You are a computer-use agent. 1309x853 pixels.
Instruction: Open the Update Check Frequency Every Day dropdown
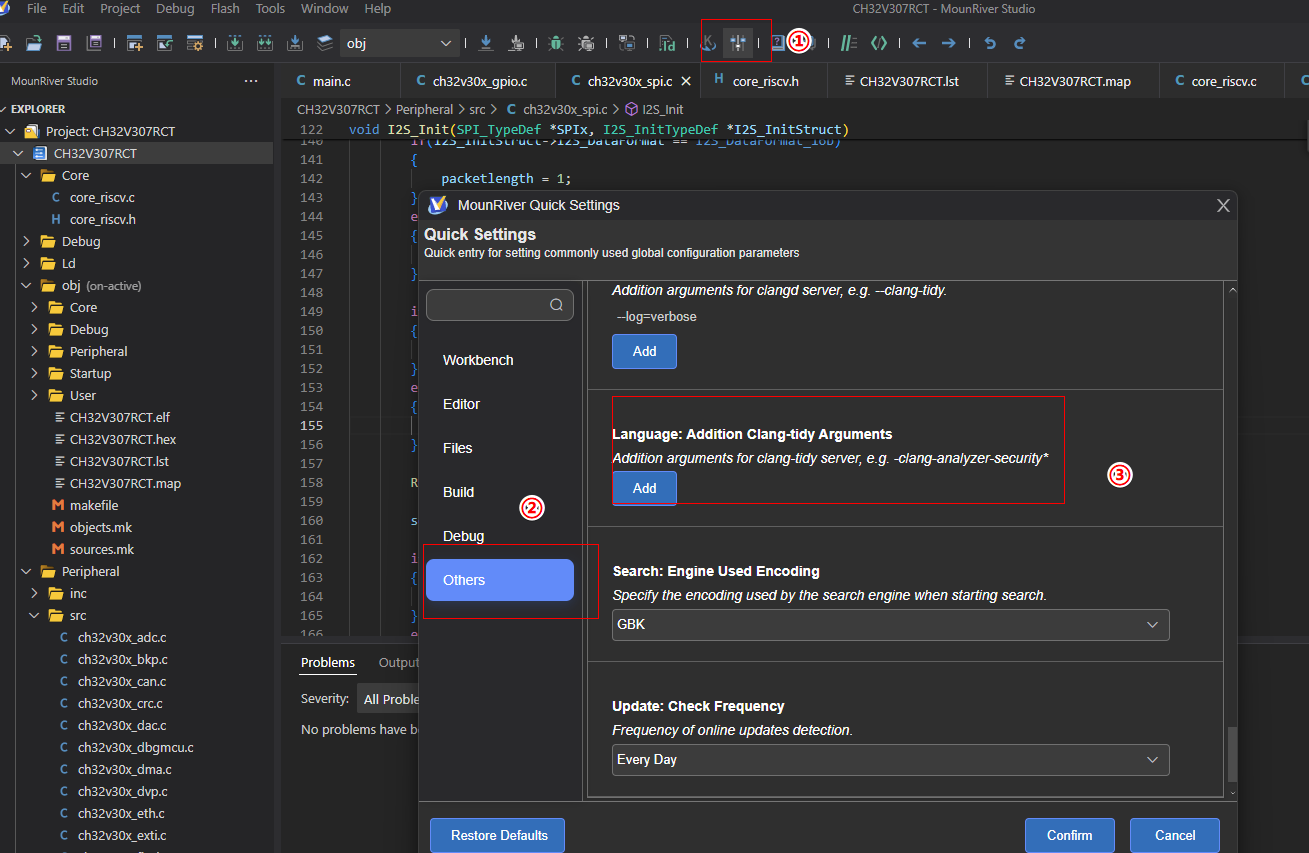(890, 759)
